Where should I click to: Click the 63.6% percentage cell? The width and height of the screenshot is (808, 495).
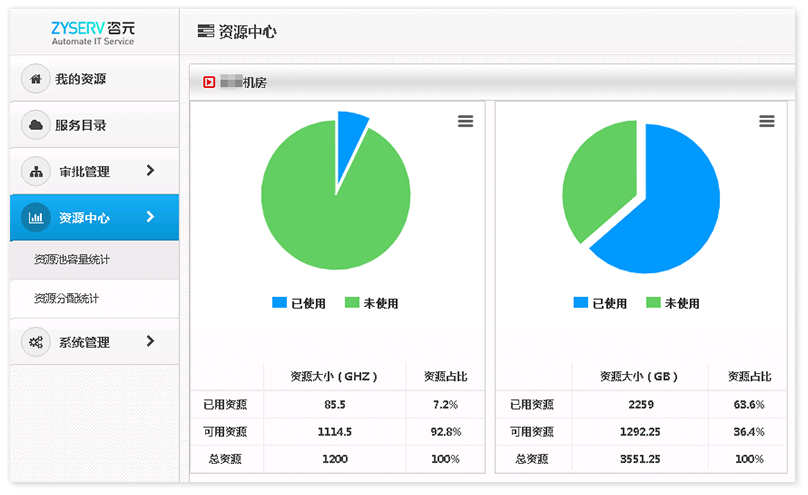point(749,404)
